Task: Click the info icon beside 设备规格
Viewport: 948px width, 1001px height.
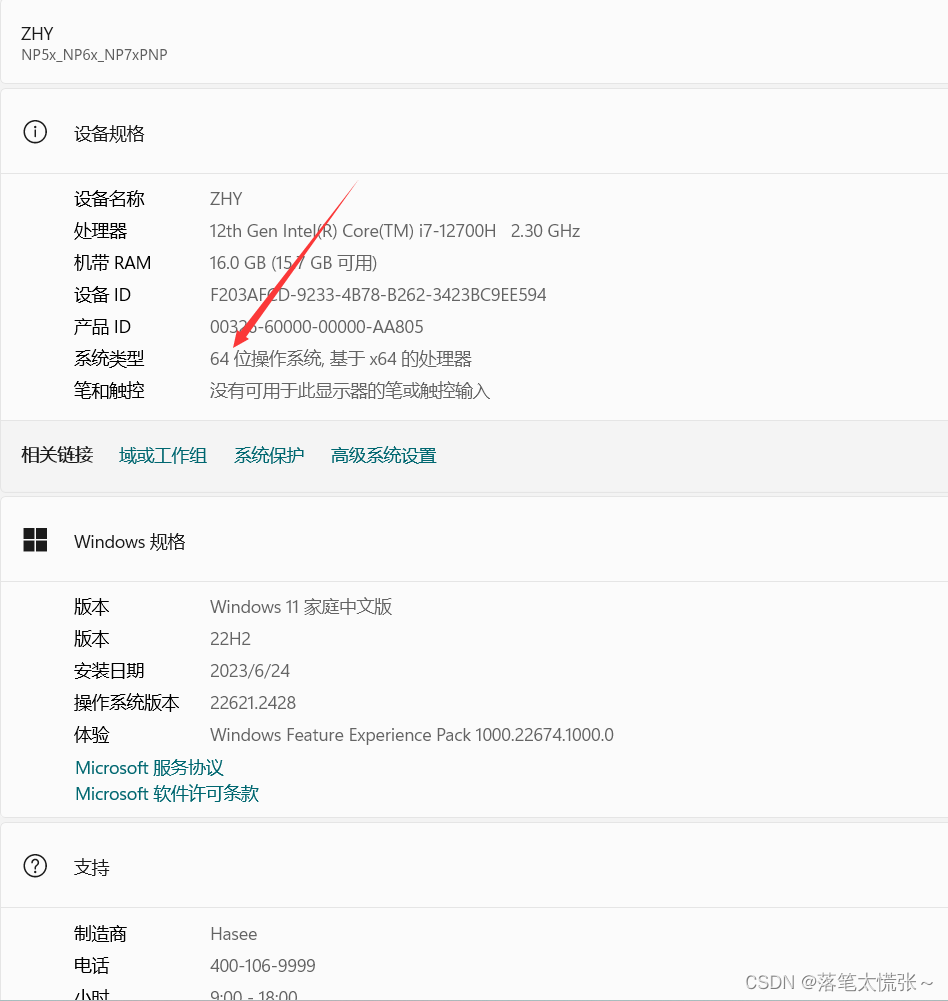Action: pyautogui.click(x=35, y=131)
